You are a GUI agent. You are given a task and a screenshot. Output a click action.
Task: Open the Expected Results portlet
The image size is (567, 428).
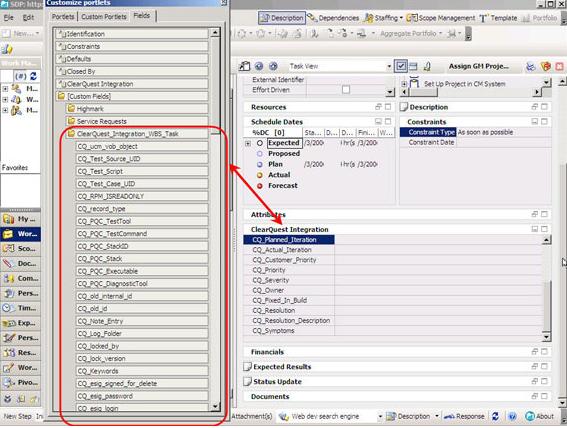pos(282,367)
